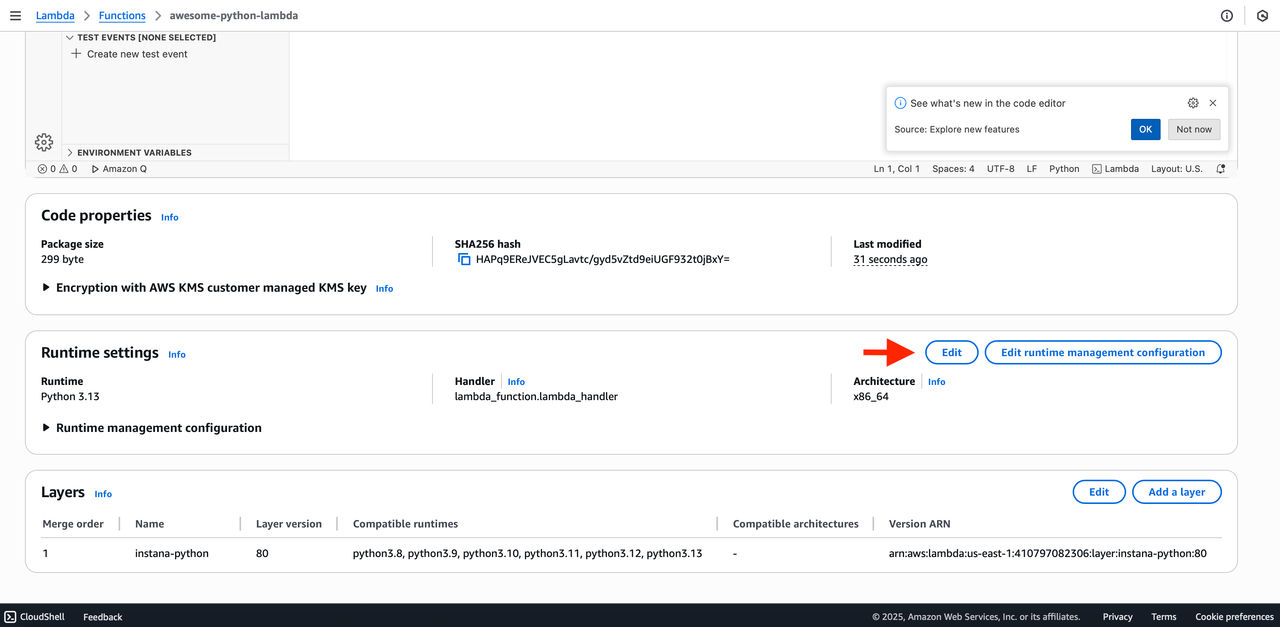The height and width of the screenshot is (627, 1280).
Task: Expand Runtime management configuration section
Action: pos(151,428)
